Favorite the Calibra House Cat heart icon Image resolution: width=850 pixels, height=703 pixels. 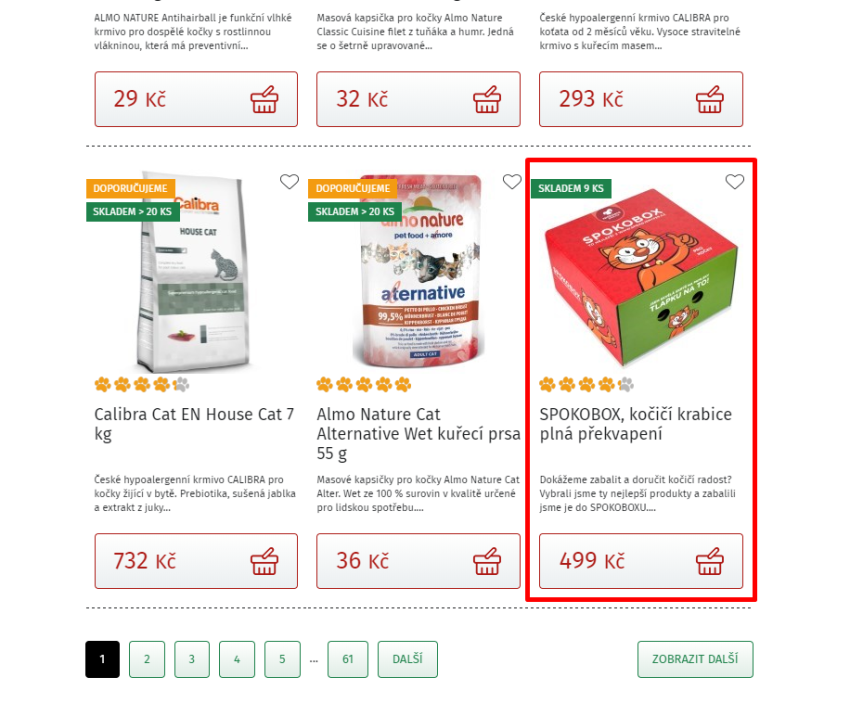[x=289, y=182]
